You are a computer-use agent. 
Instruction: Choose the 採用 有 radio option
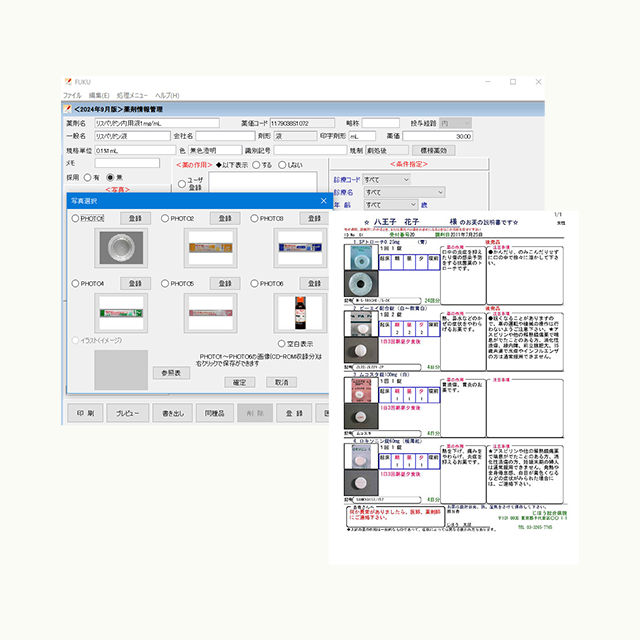point(88,177)
